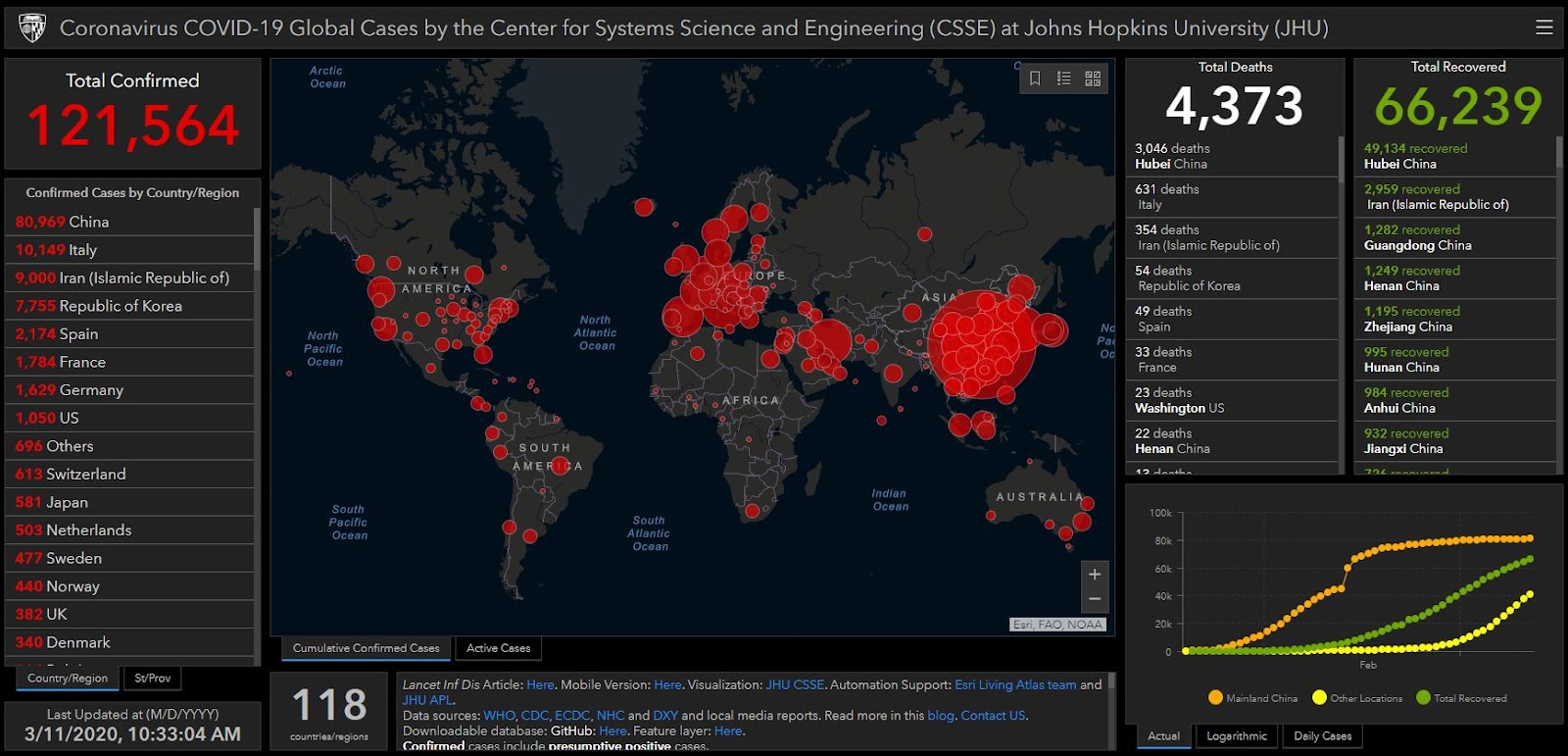Image resolution: width=1568 pixels, height=756 pixels.
Task: Switch chart to Actual tab
Action: pyautogui.click(x=1164, y=736)
